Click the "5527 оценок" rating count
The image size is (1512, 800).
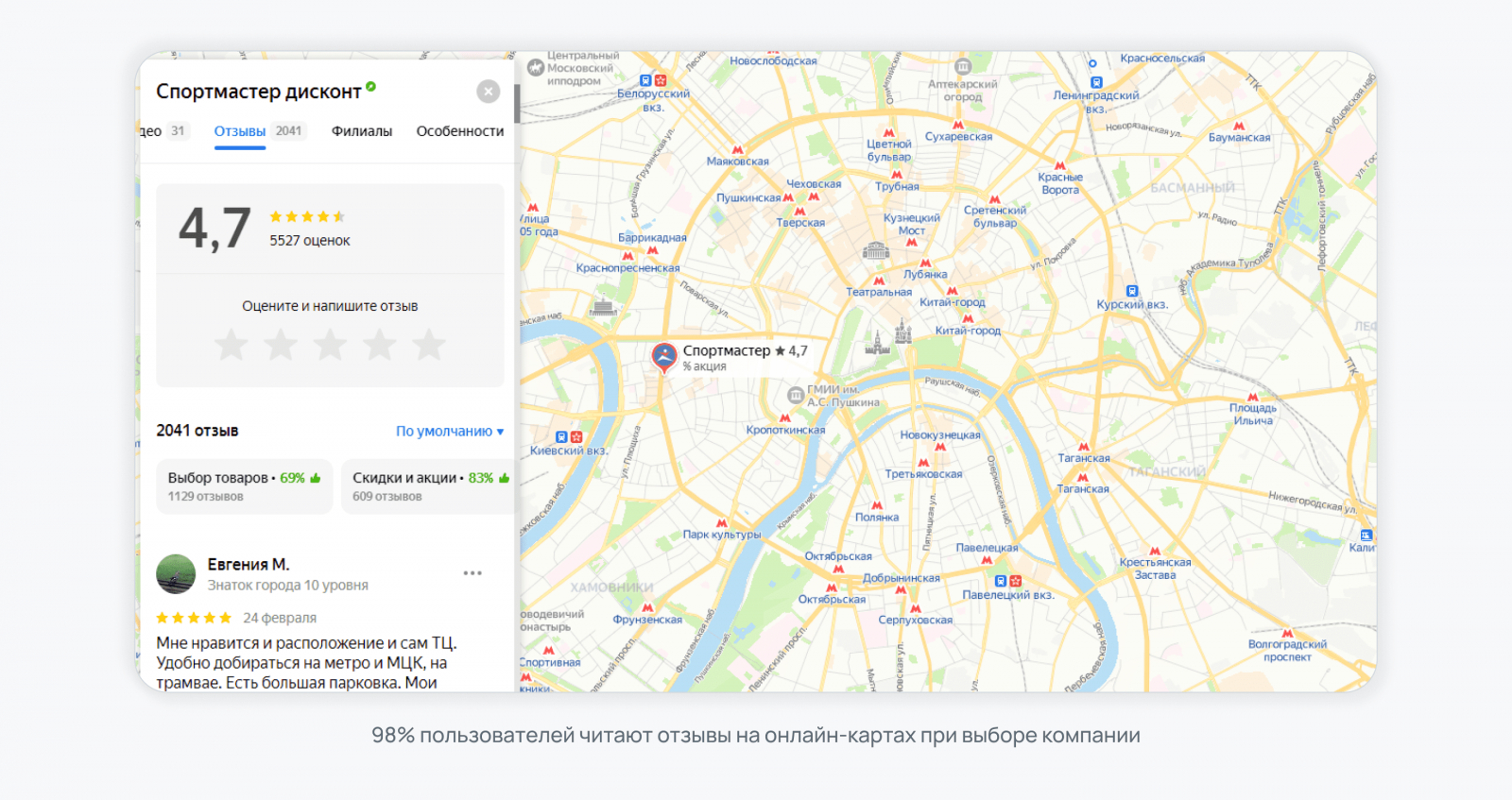[310, 241]
